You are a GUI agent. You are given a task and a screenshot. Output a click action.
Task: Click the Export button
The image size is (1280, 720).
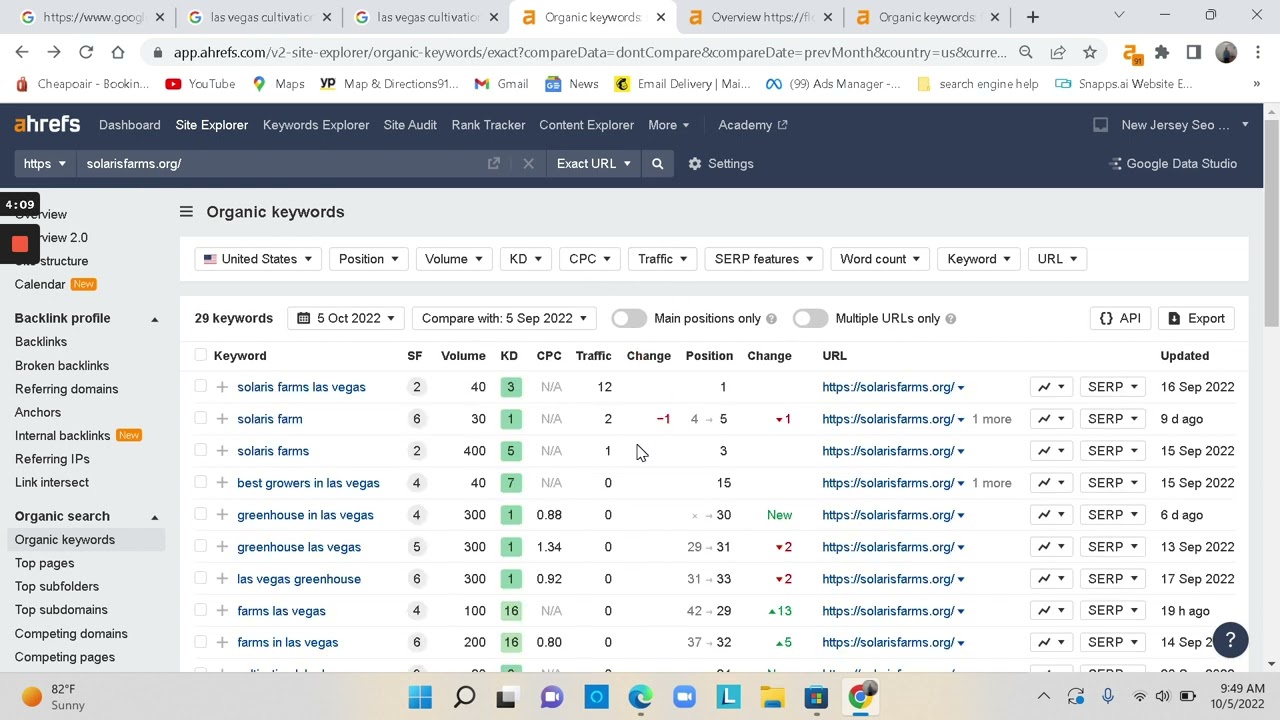tap(1197, 318)
